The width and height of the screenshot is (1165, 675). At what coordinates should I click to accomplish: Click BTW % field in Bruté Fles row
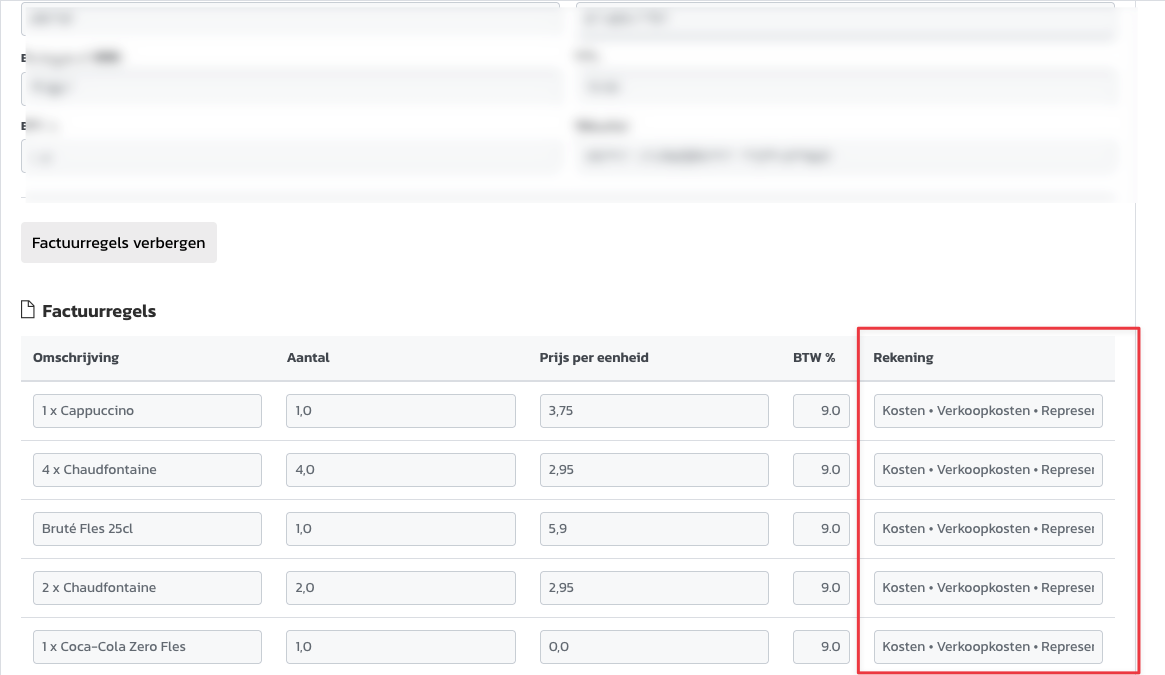[822, 529]
